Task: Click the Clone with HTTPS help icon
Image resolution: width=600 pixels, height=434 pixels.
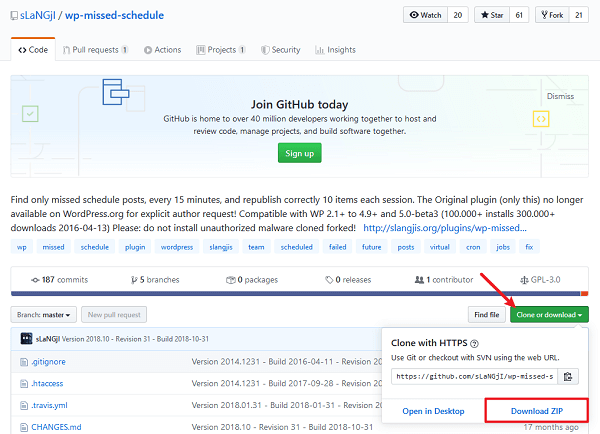Action: click(x=474, y=344)
